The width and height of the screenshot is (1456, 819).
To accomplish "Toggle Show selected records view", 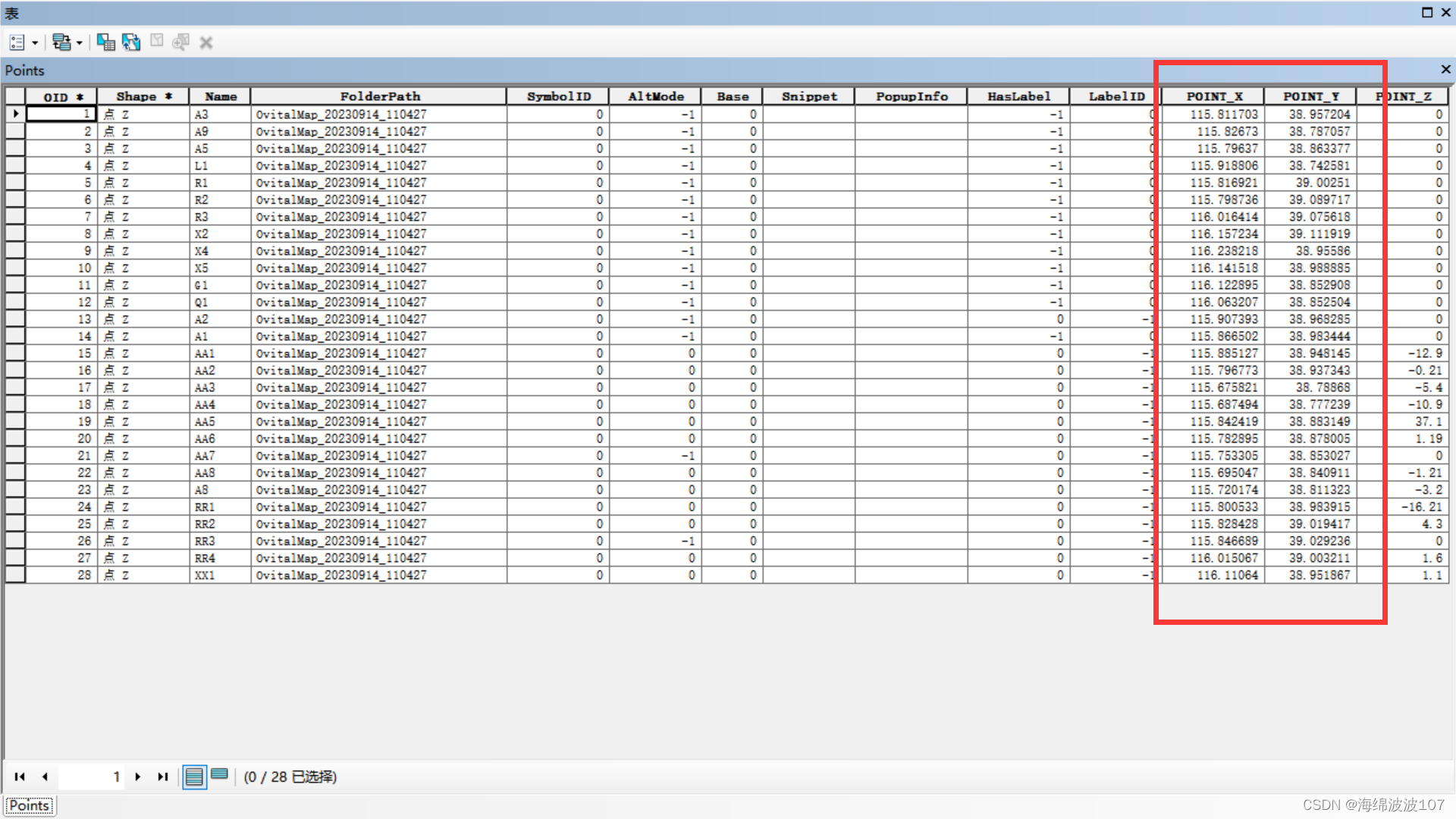I will (x=220, y=775).
